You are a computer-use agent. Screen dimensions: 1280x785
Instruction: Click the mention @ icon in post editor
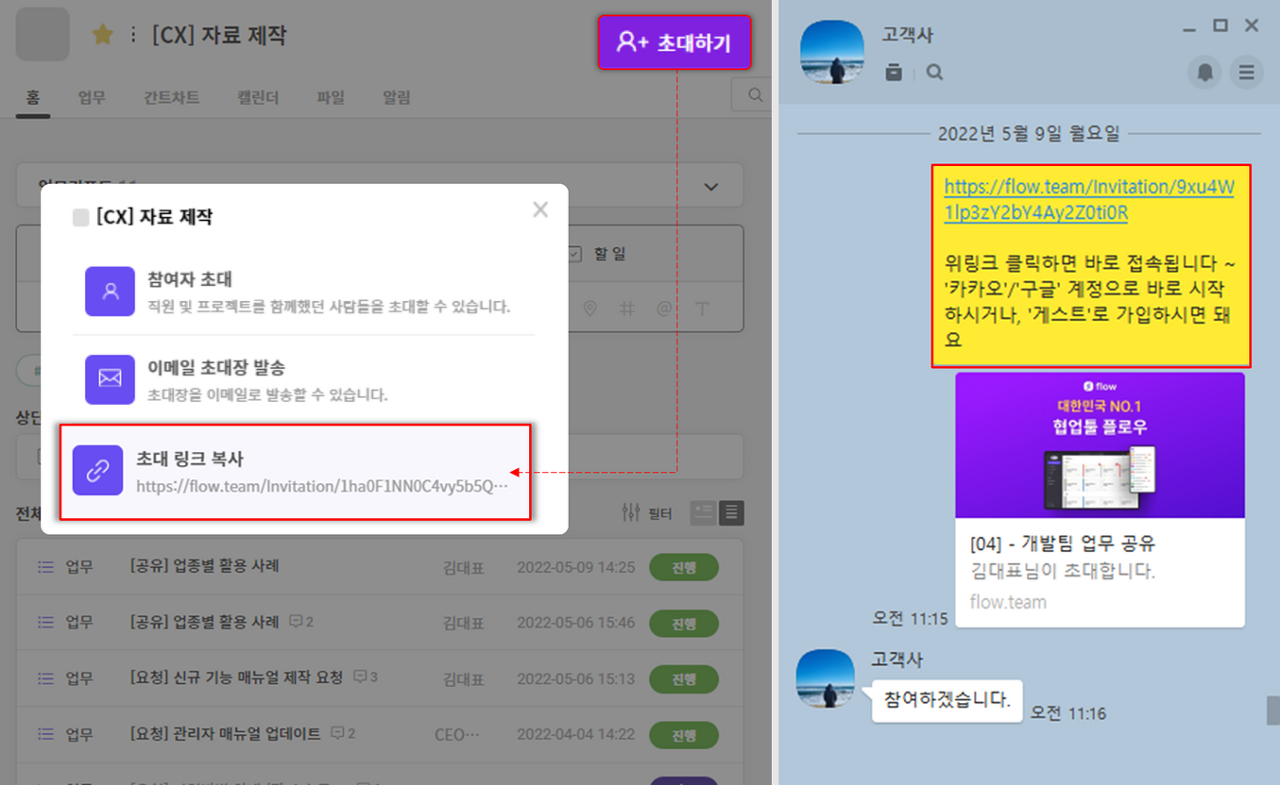[x=664, y=309]
